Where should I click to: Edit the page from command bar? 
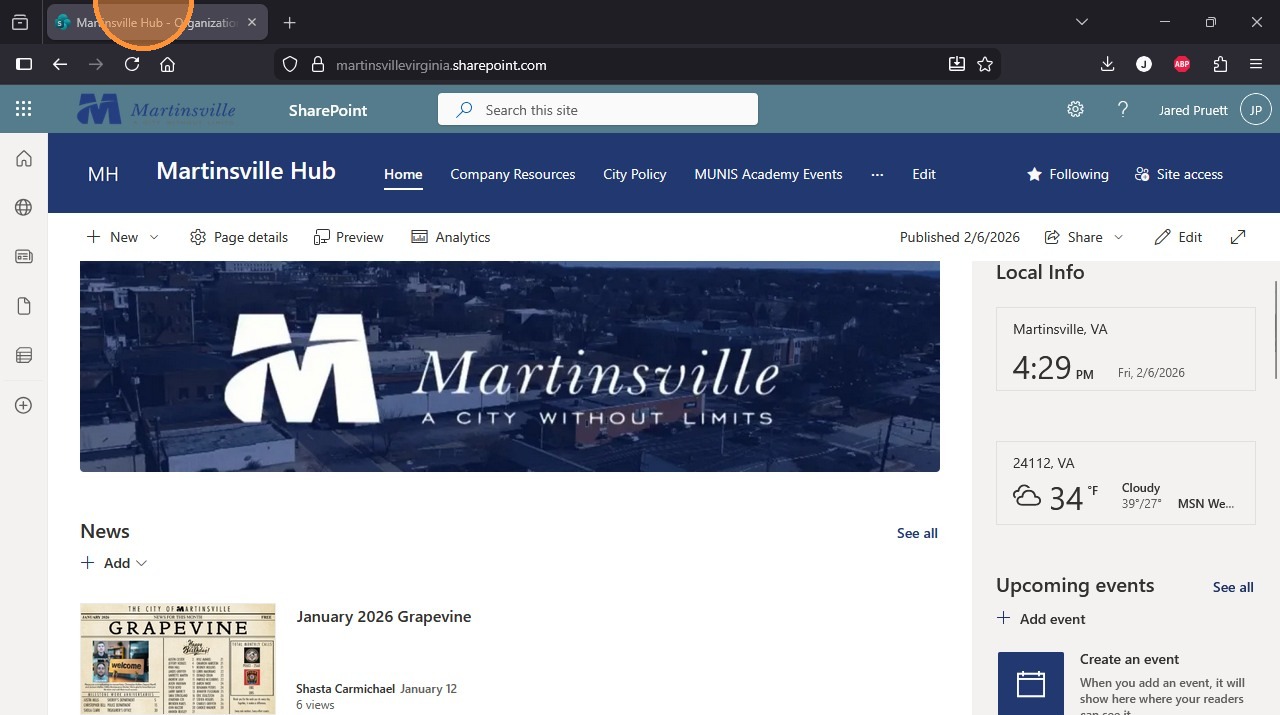point(1178,237)
